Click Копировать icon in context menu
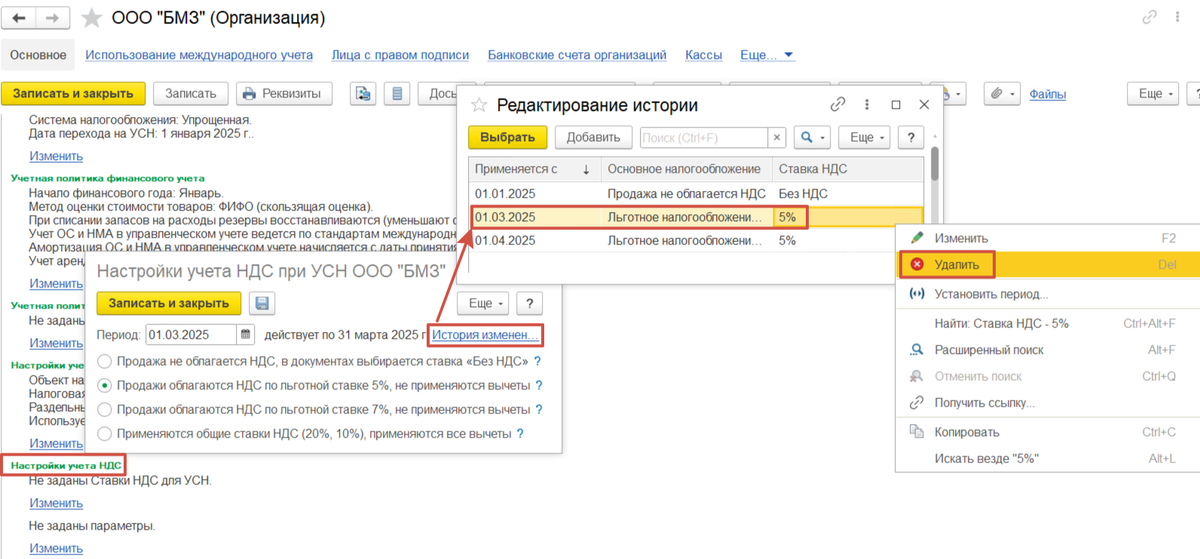The image size is (1200, 559). [916, 432]
